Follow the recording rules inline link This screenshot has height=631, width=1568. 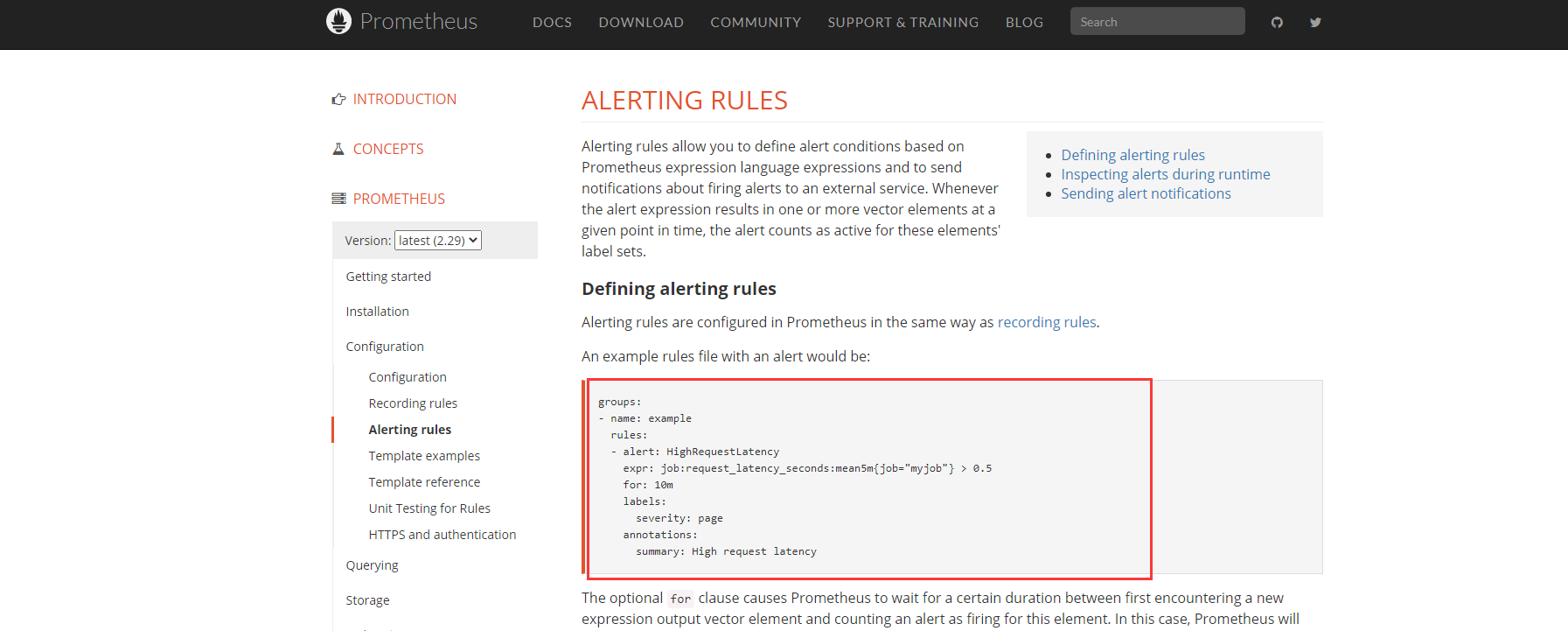tap(1047, 322)
